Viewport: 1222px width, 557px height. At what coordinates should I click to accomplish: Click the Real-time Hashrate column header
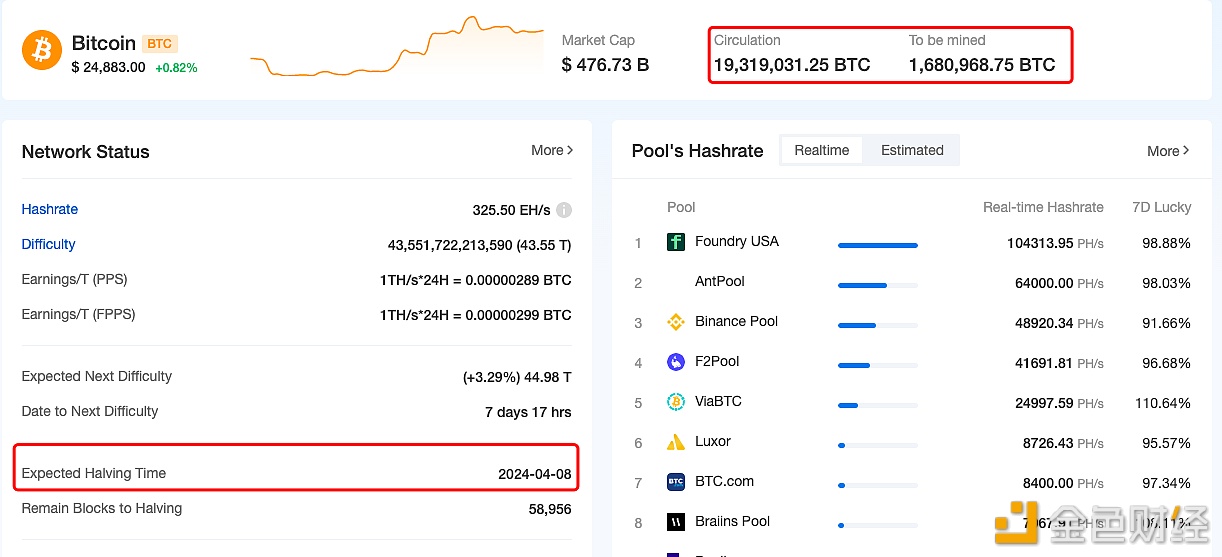click(x=1043, y=207)
